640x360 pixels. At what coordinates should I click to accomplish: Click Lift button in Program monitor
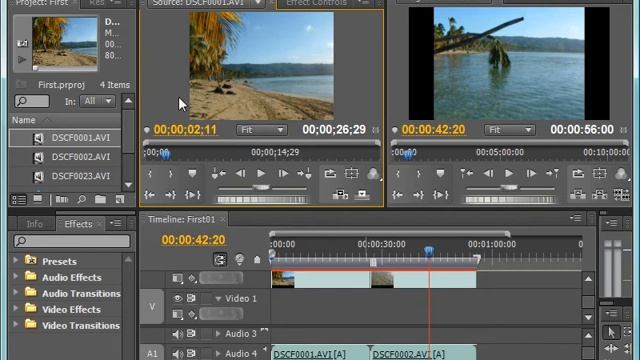click(x=578, y=194)
